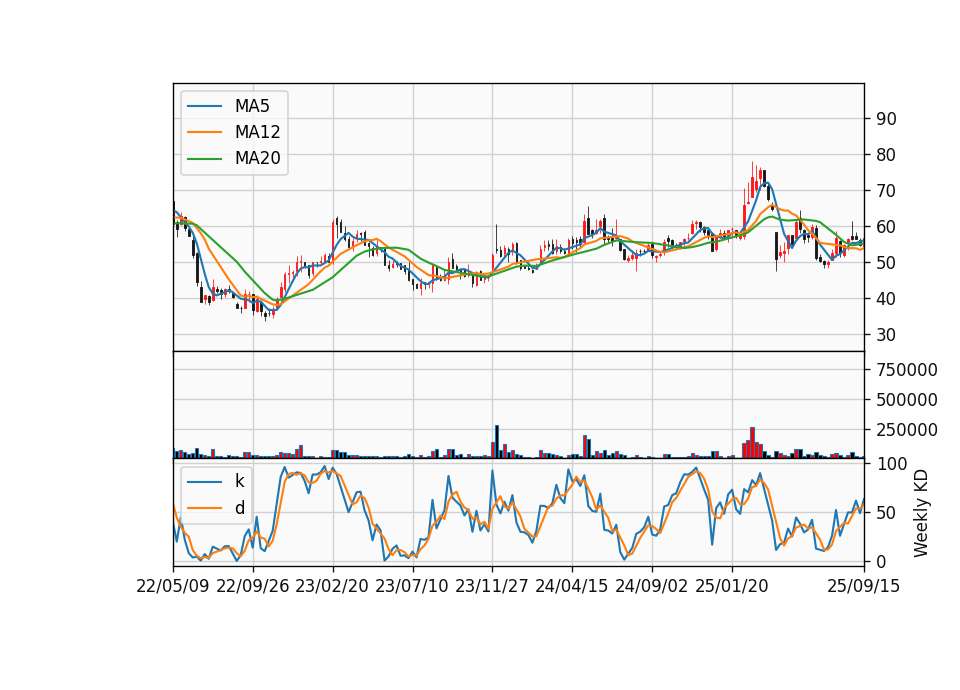This screenshot has width=960, height=690.
Task: Click the price axis value 30
Action: [886, 335]
